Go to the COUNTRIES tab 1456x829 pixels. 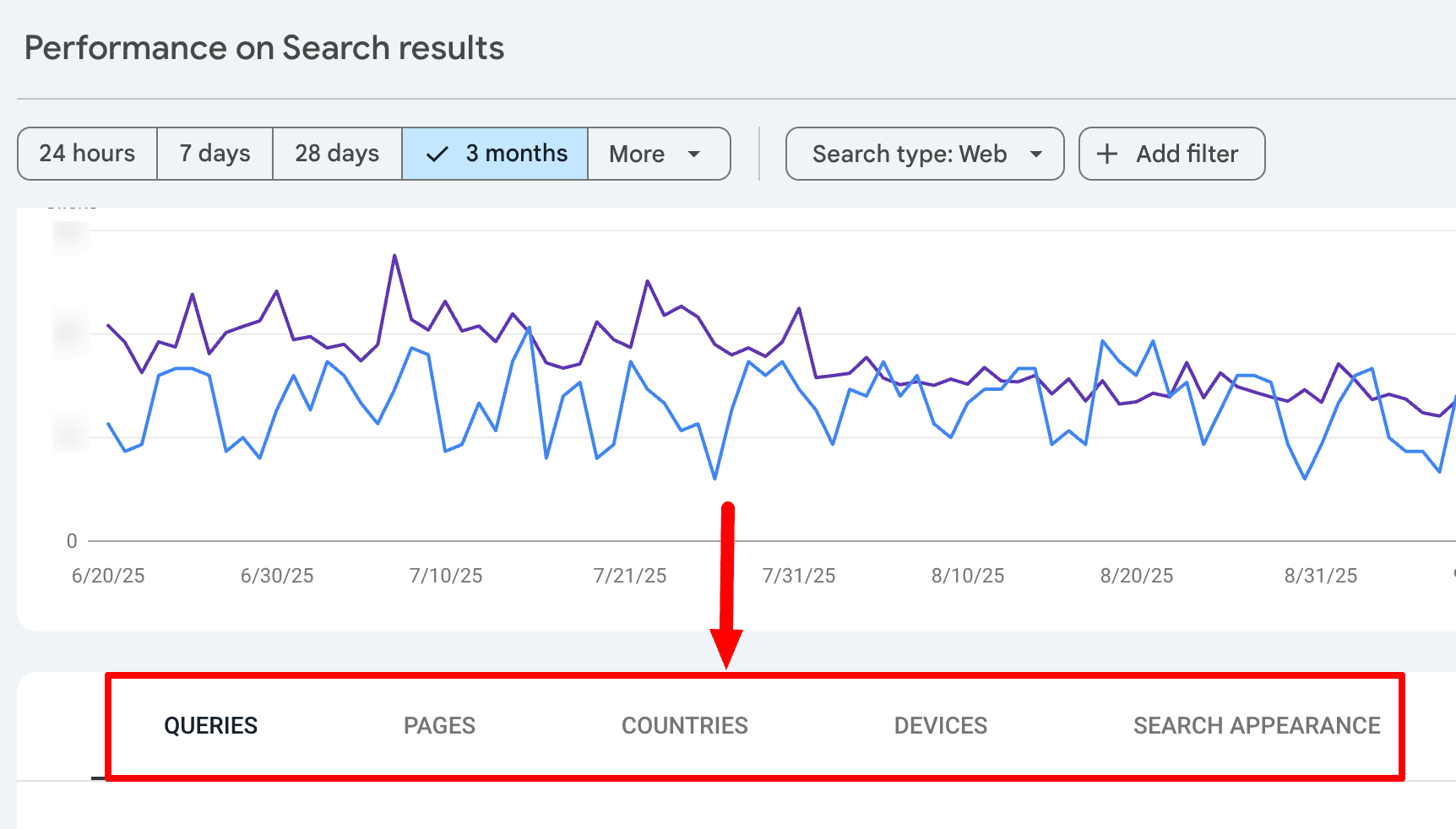(x=684, y=725)
